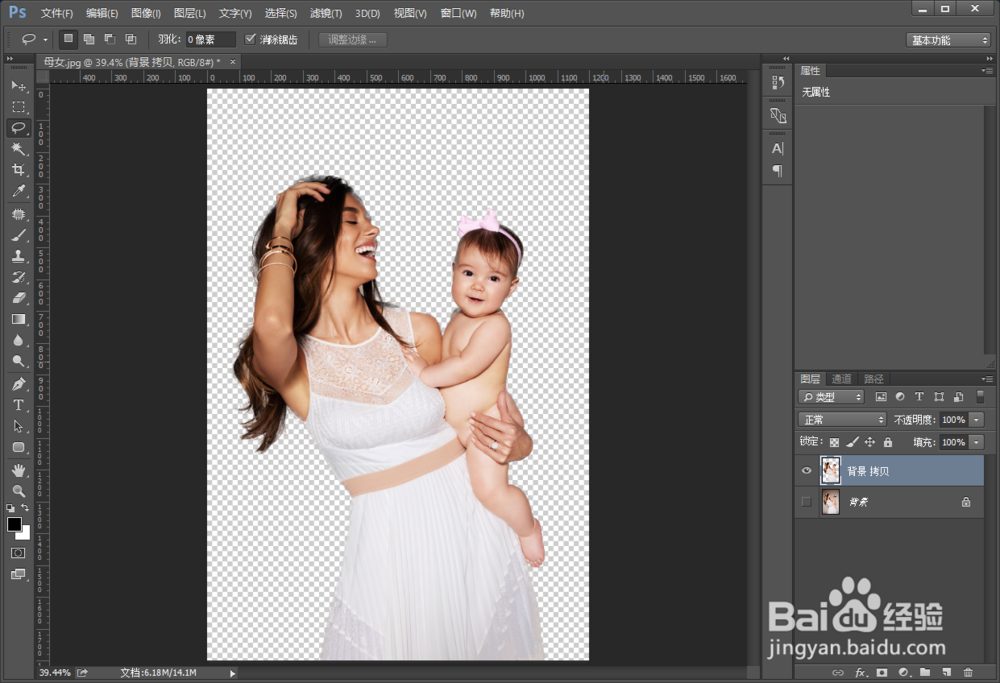Add layer style fx
This screenshot has width=1000, height=683.
click(860, 672)
